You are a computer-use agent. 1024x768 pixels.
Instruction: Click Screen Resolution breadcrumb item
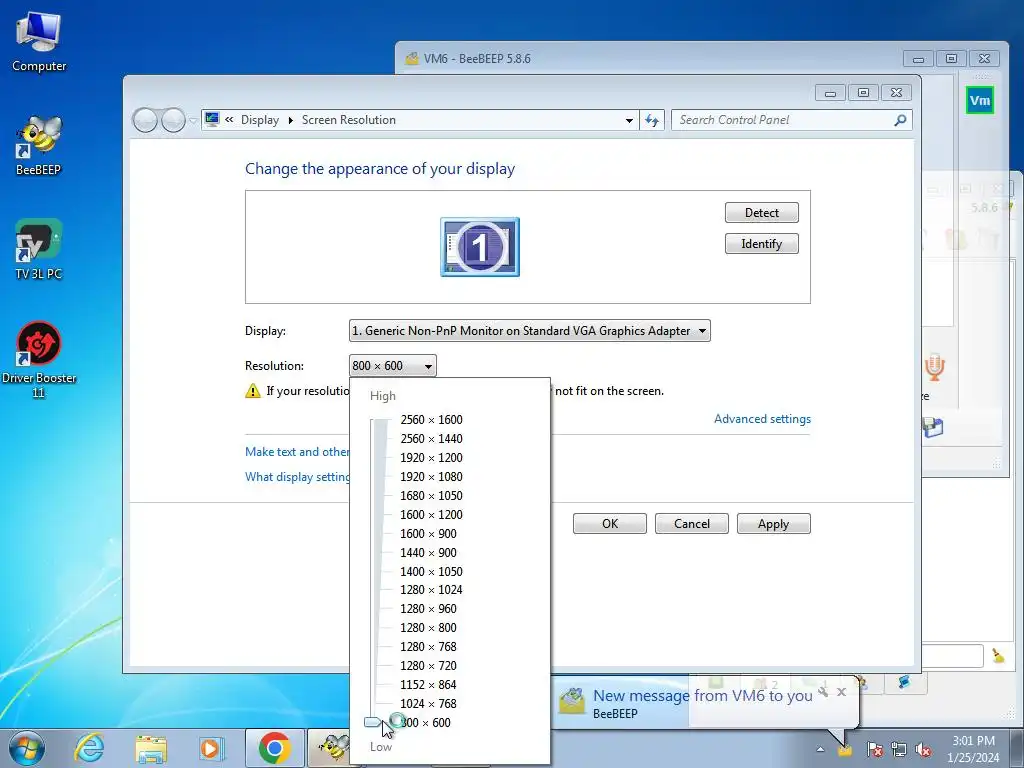(x=349, y=120)
